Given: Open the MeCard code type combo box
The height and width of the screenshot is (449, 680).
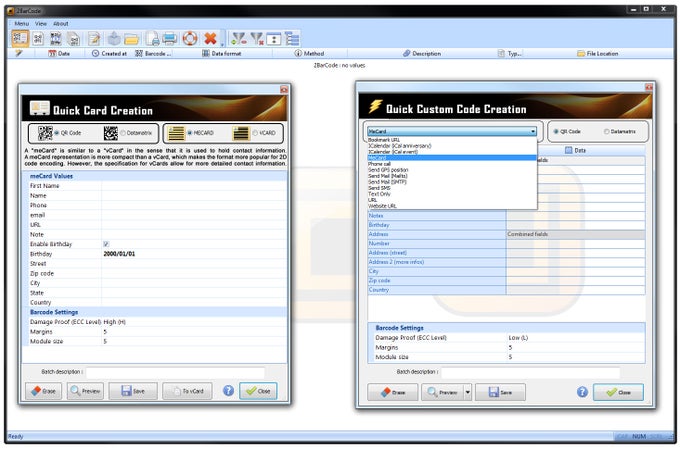Looking at the screenshot, I should pyautogui.click(x=452, y=131).
